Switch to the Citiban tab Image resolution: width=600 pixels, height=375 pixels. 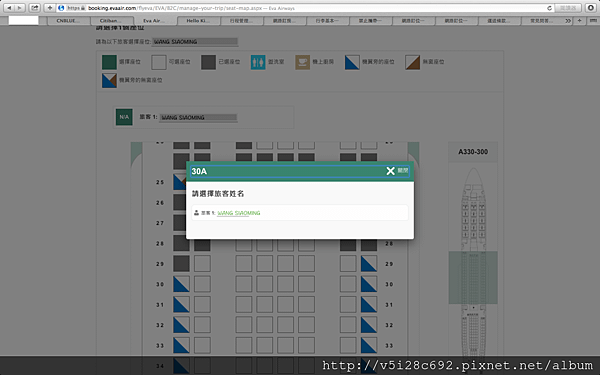[111, 21]
